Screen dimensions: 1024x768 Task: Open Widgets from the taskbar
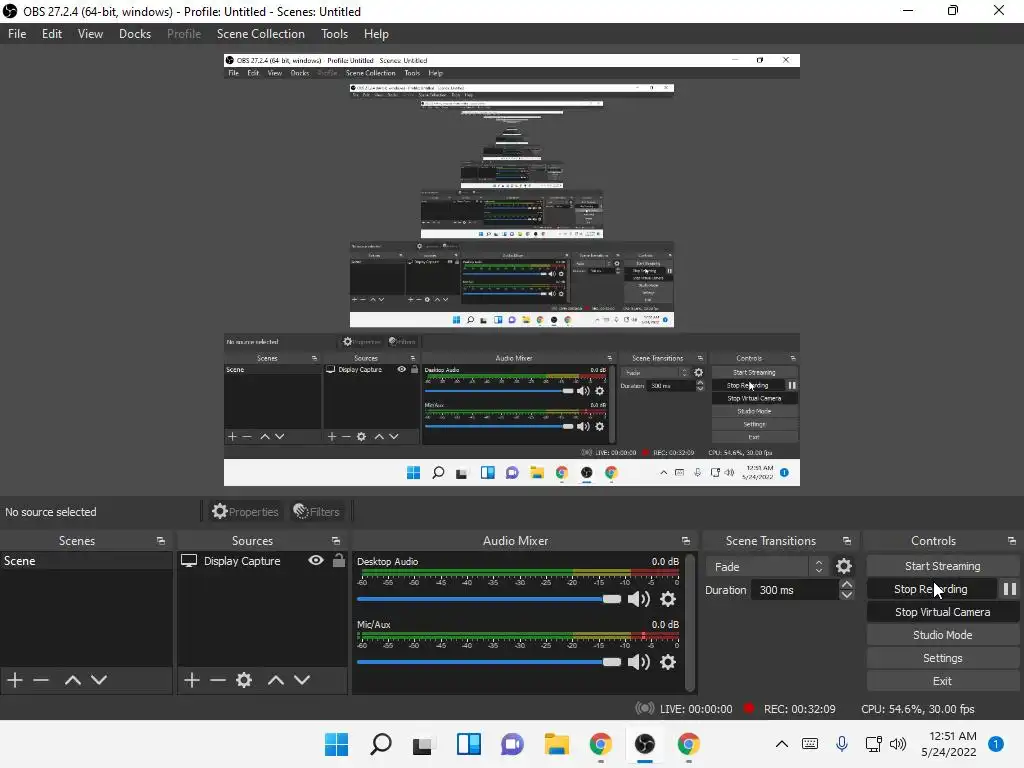pyautogui.click(x=468, y=744)
